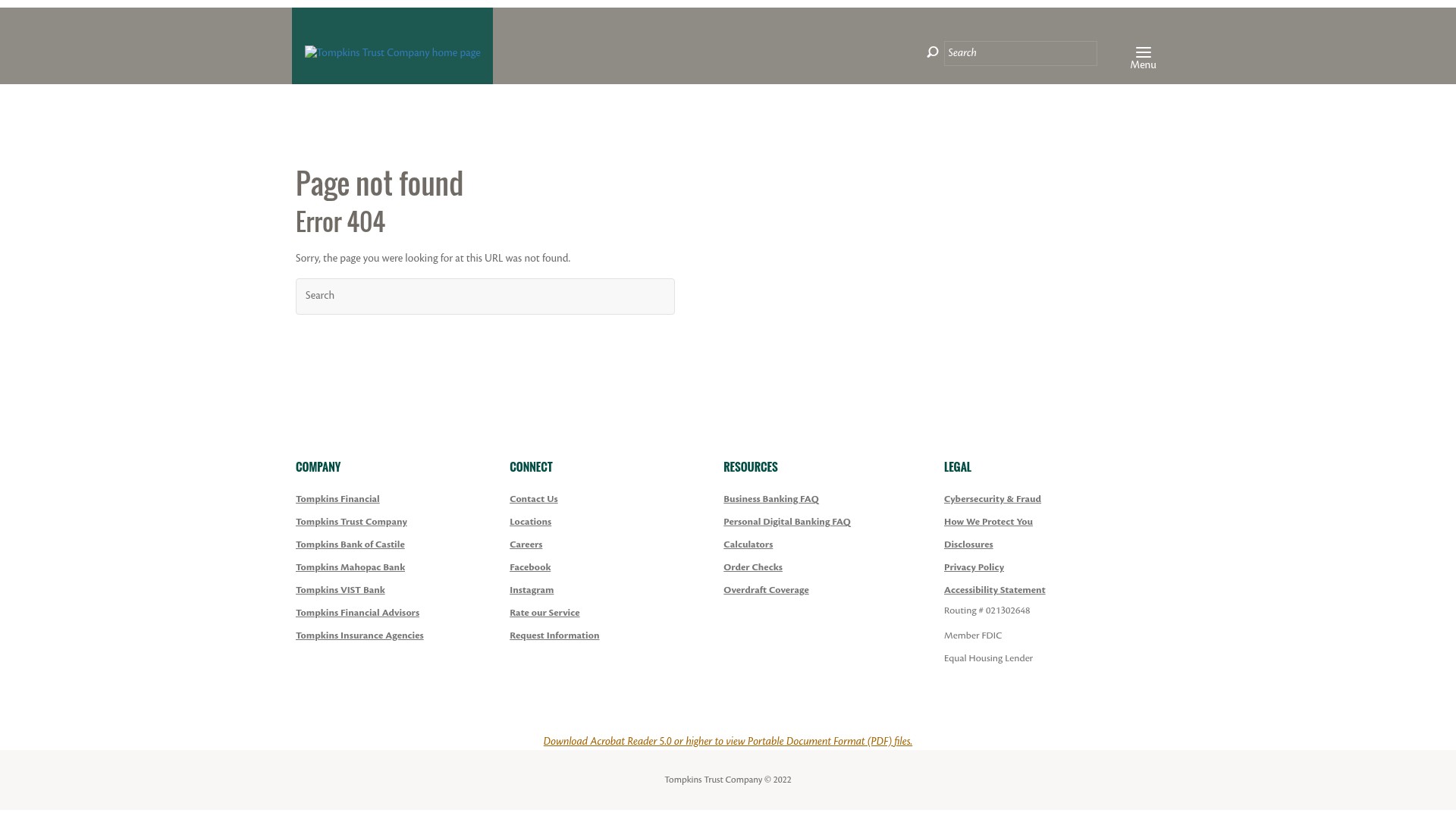The image size is (1456, 819).
Task: Click the Member FDIC text
Action: 973,635
